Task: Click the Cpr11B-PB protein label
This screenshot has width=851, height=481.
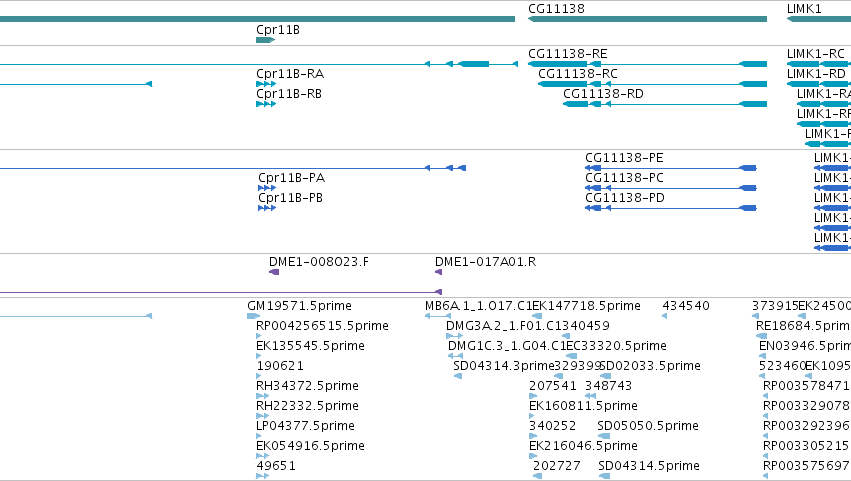Action: [x=290, y=198]
